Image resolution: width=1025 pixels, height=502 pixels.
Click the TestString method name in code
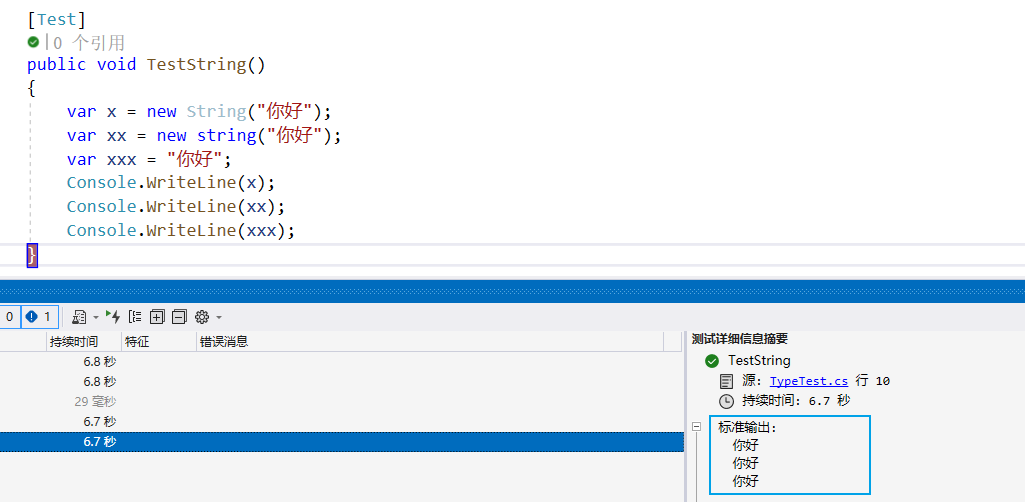(x=196, y=65)
